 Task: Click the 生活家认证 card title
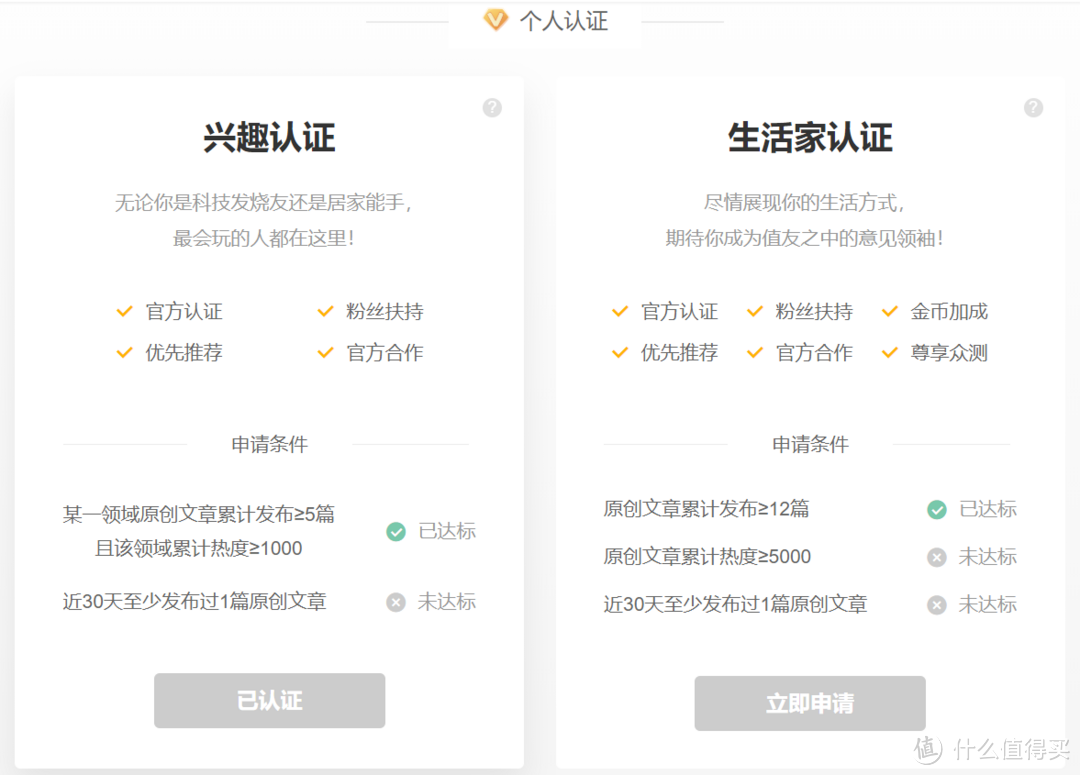coord(810,137)
